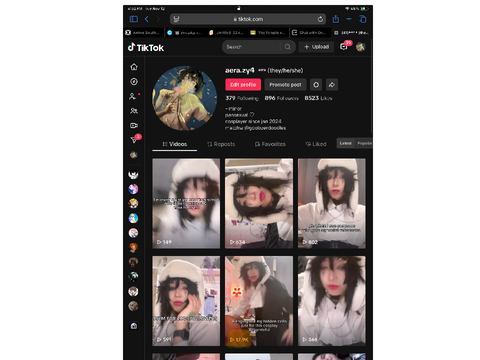Open the TikTok Home feed icon
This screenshot has width=480, height=360.
134,67
